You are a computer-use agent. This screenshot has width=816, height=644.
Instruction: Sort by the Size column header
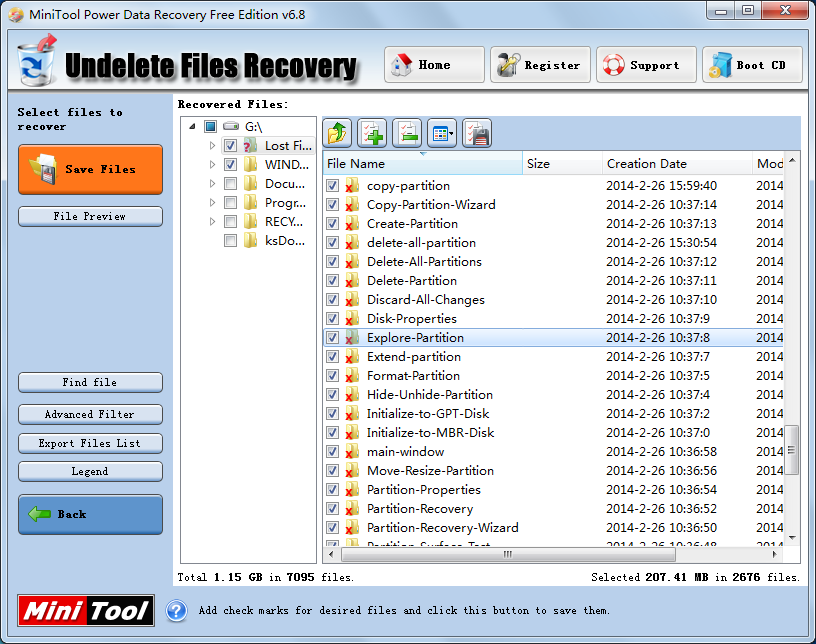tap(562, 163)
